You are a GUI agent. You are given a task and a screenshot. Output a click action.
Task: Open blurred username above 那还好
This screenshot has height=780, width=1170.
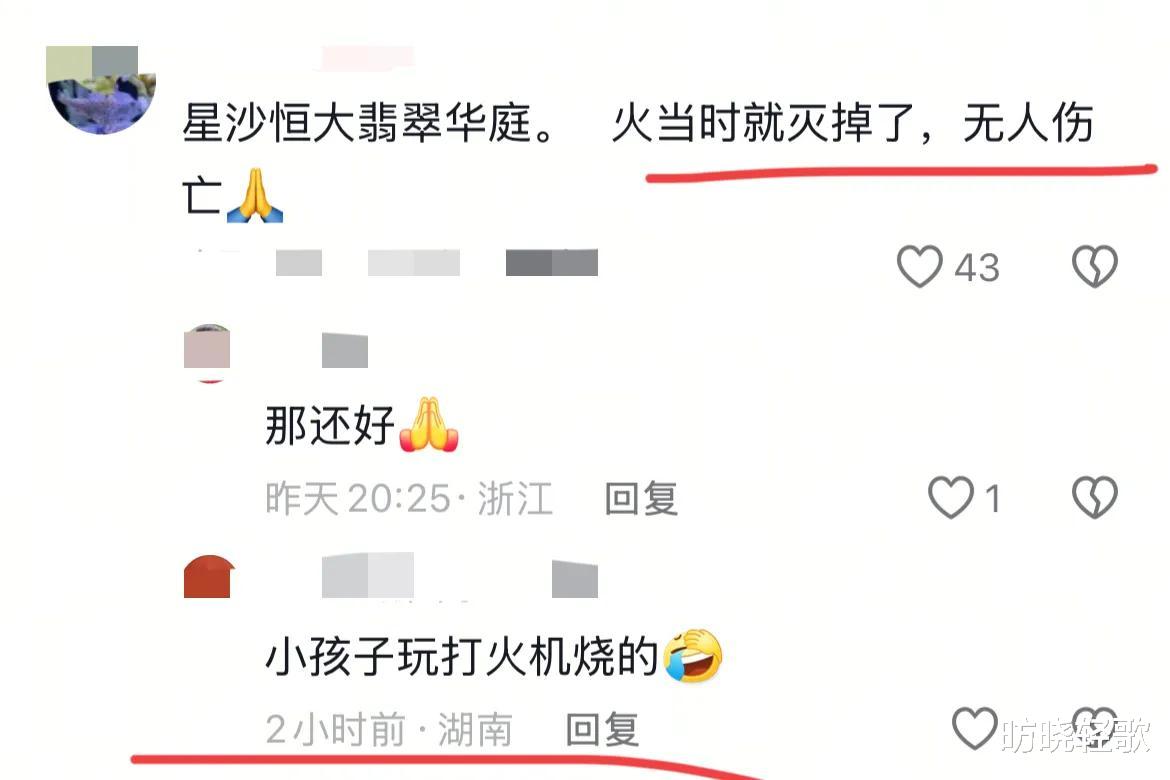345,351
